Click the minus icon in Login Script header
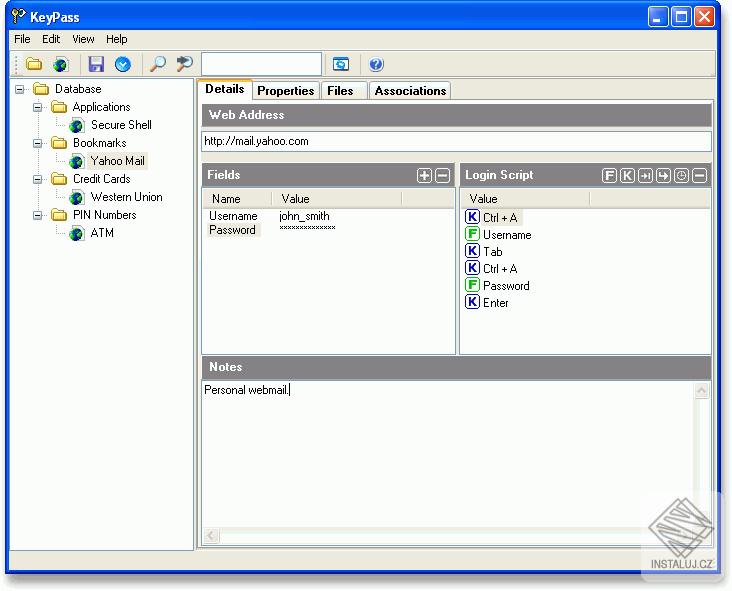This screenshot has width=732, height=591. 699,176
